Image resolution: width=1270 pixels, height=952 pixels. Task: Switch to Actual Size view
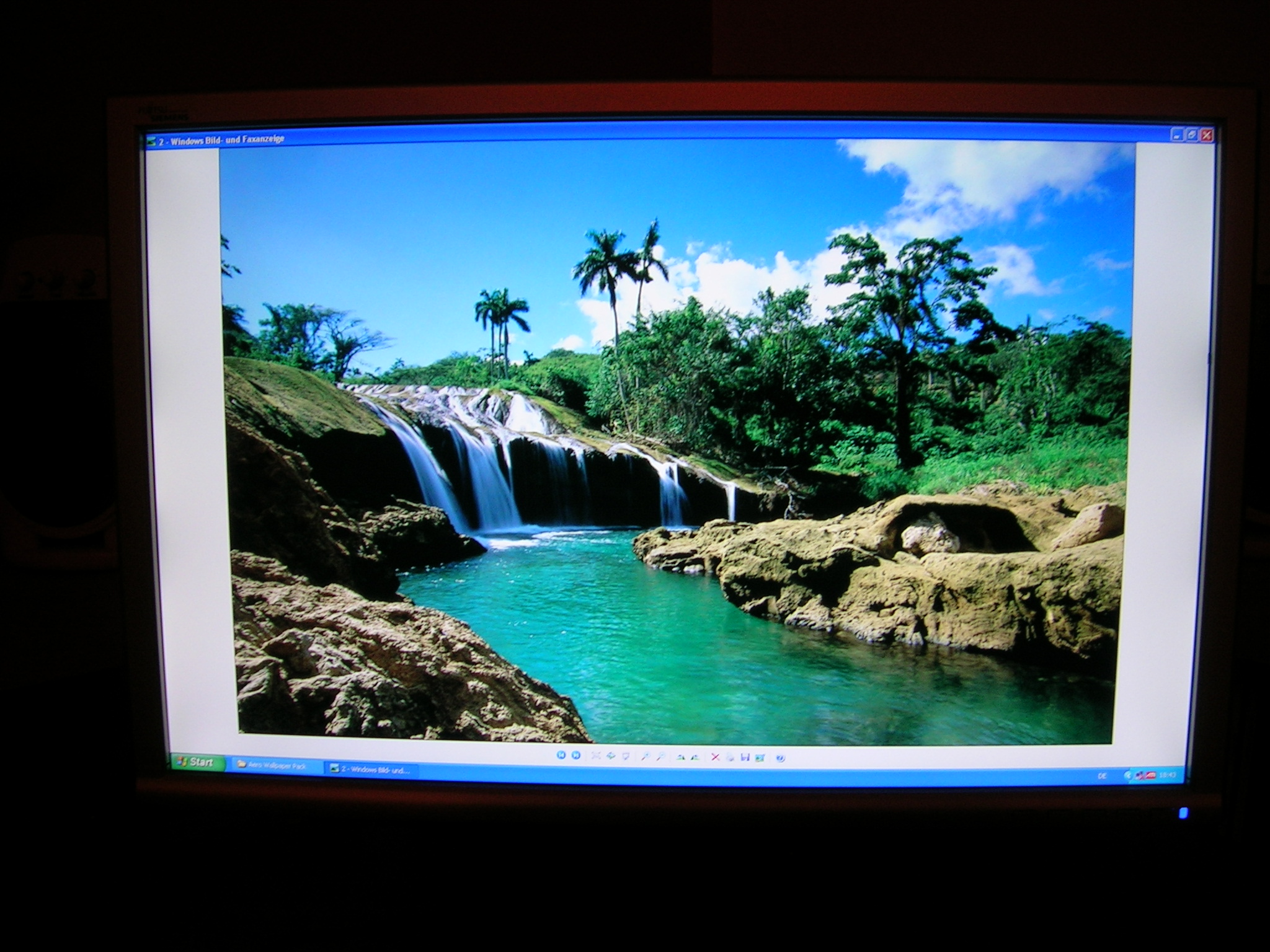[x=611, y=756]
